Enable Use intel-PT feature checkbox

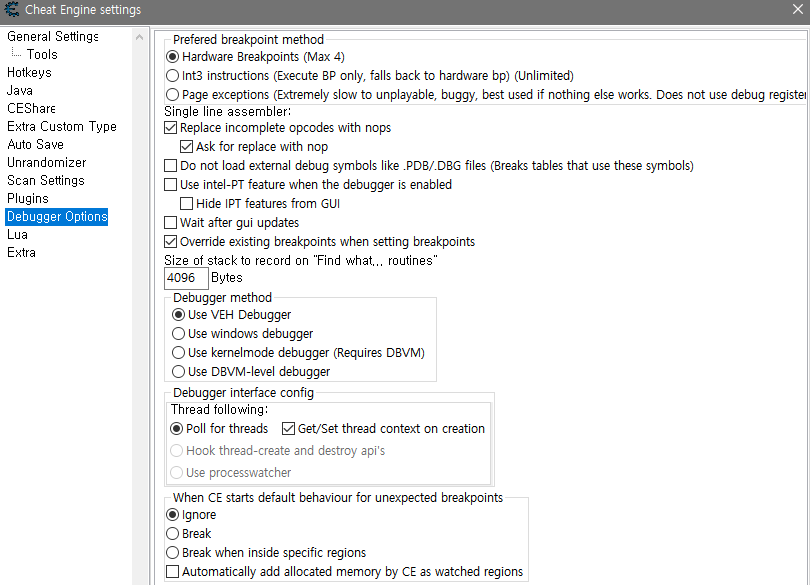(171, 185)
